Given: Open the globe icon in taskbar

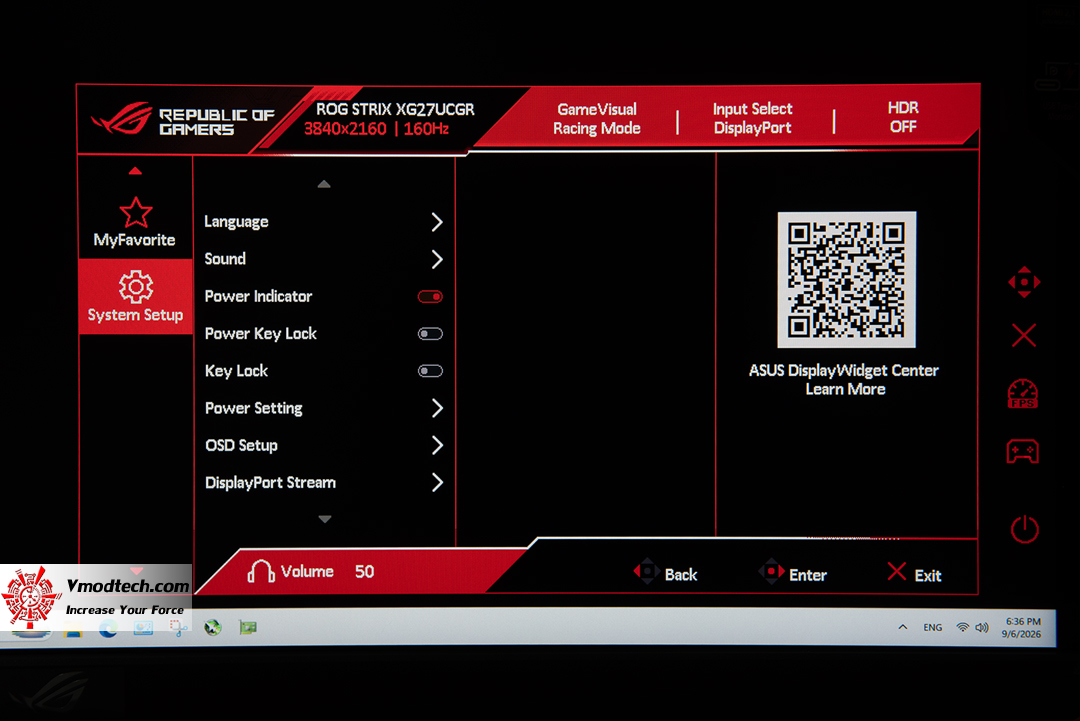Looking at the screenshot, I should (213, 627).
